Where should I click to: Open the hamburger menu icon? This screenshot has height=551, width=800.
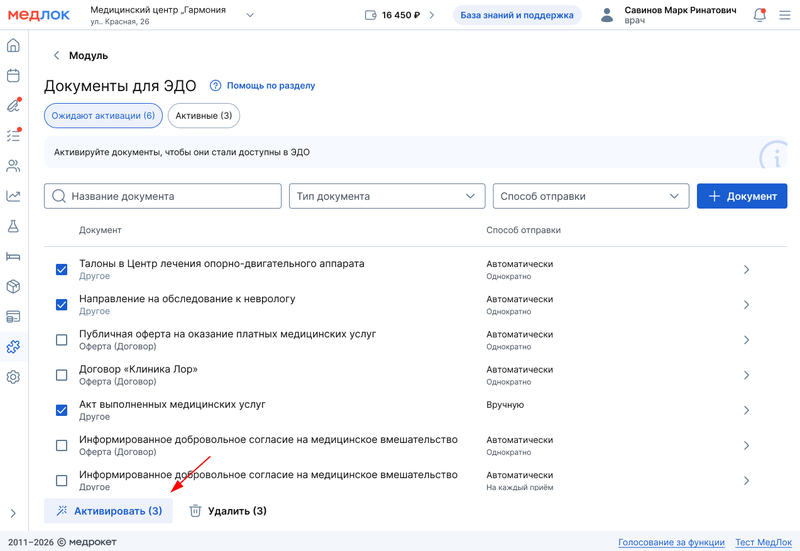[785, 15]
